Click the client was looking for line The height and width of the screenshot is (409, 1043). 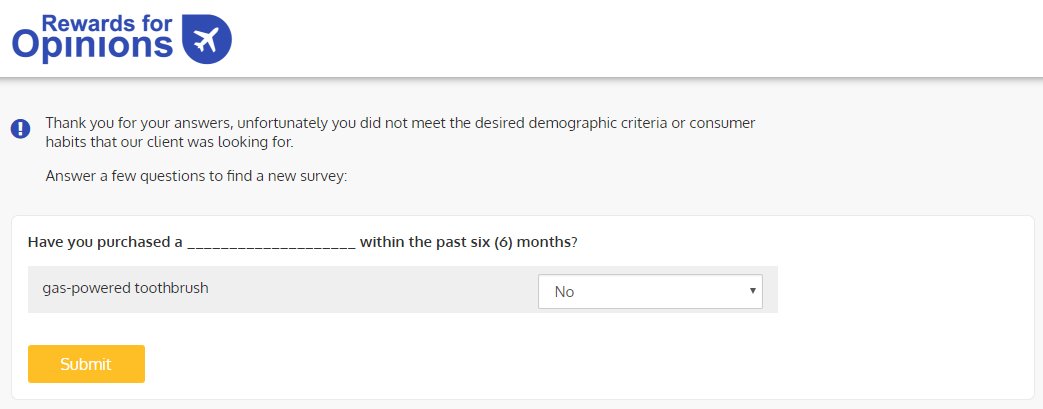pos(169,142)
